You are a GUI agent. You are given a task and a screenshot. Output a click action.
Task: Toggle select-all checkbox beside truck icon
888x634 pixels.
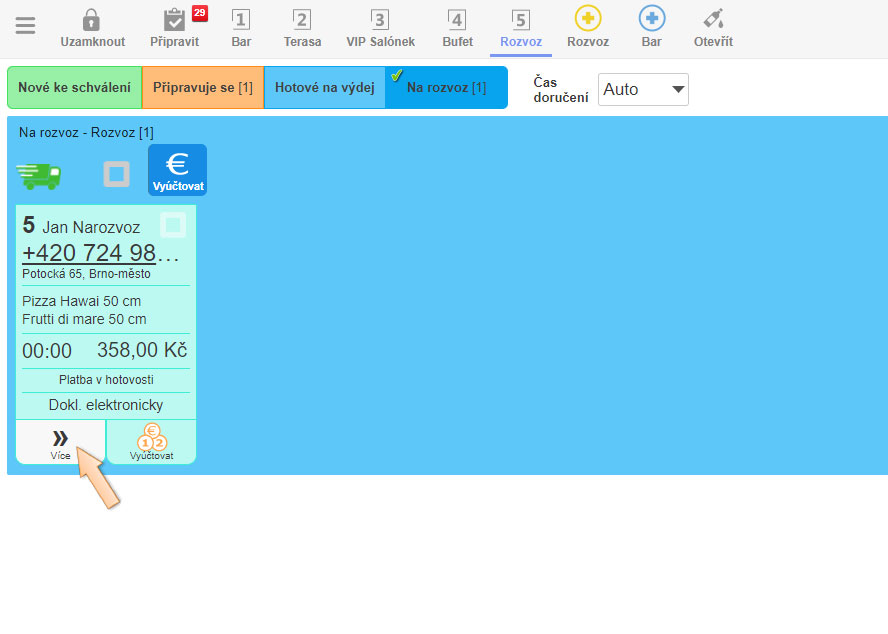pyautogui.click(x=117, y=174)
